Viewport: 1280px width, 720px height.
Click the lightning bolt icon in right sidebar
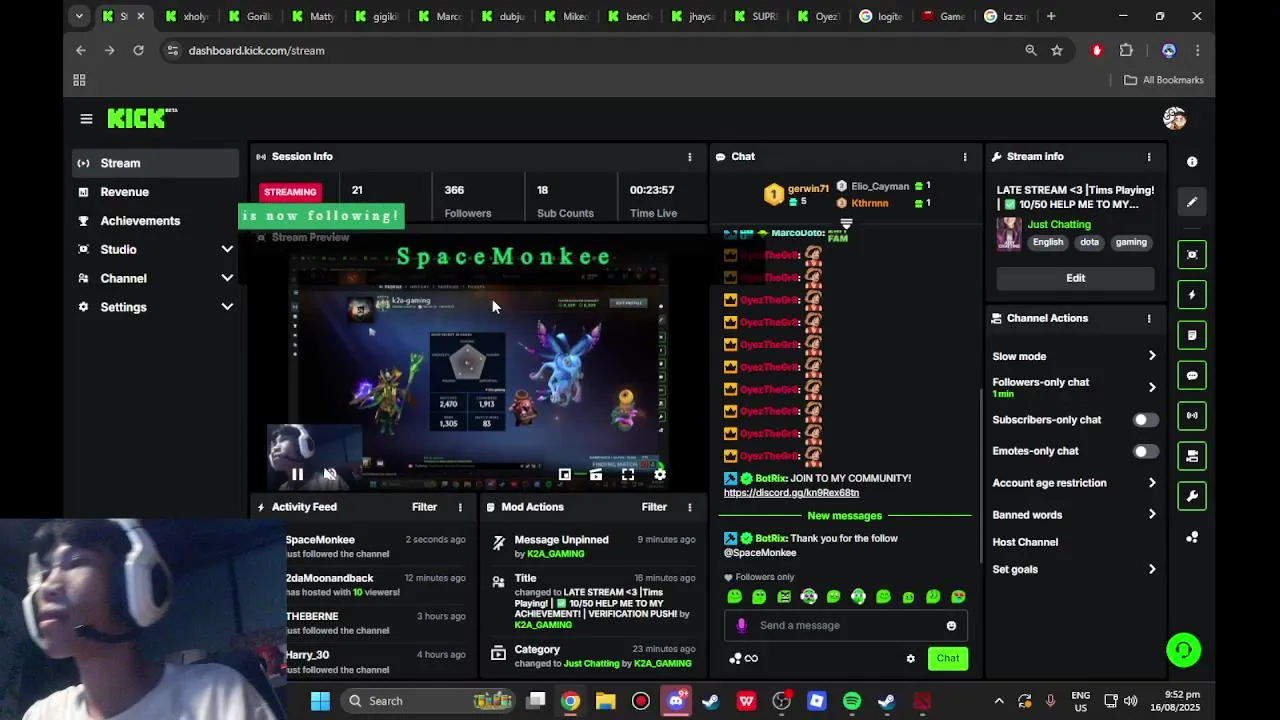[x=1192, y=295]
